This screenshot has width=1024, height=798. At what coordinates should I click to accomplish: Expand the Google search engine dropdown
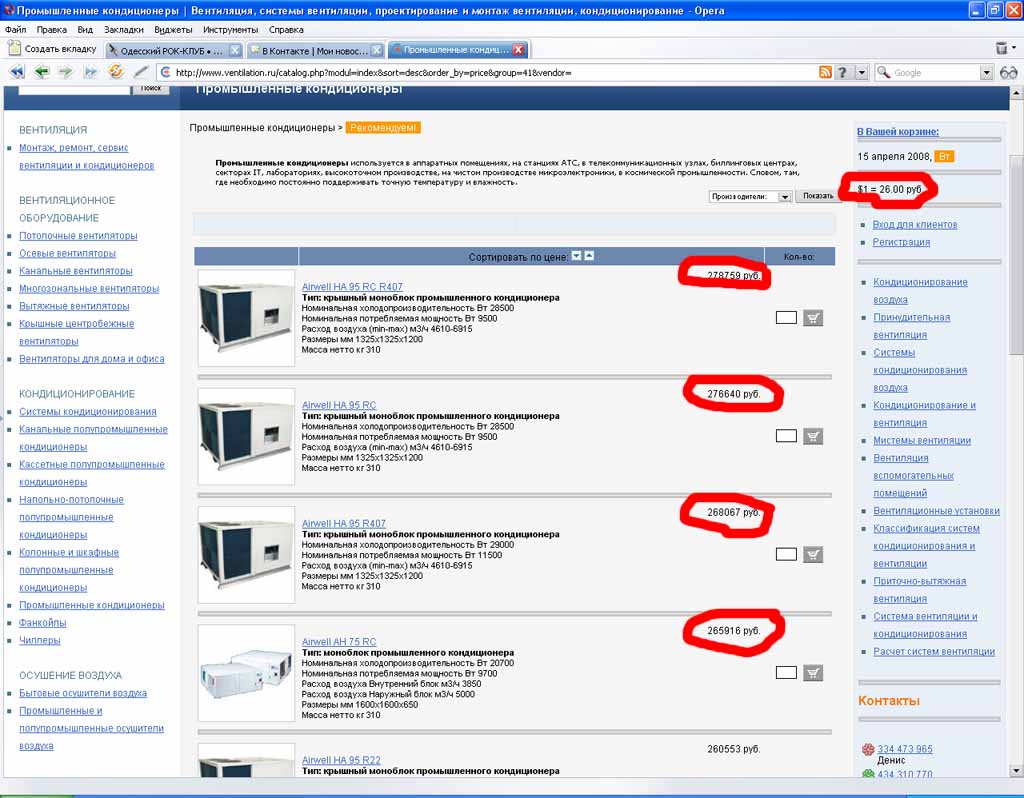(x=986, y=72)
